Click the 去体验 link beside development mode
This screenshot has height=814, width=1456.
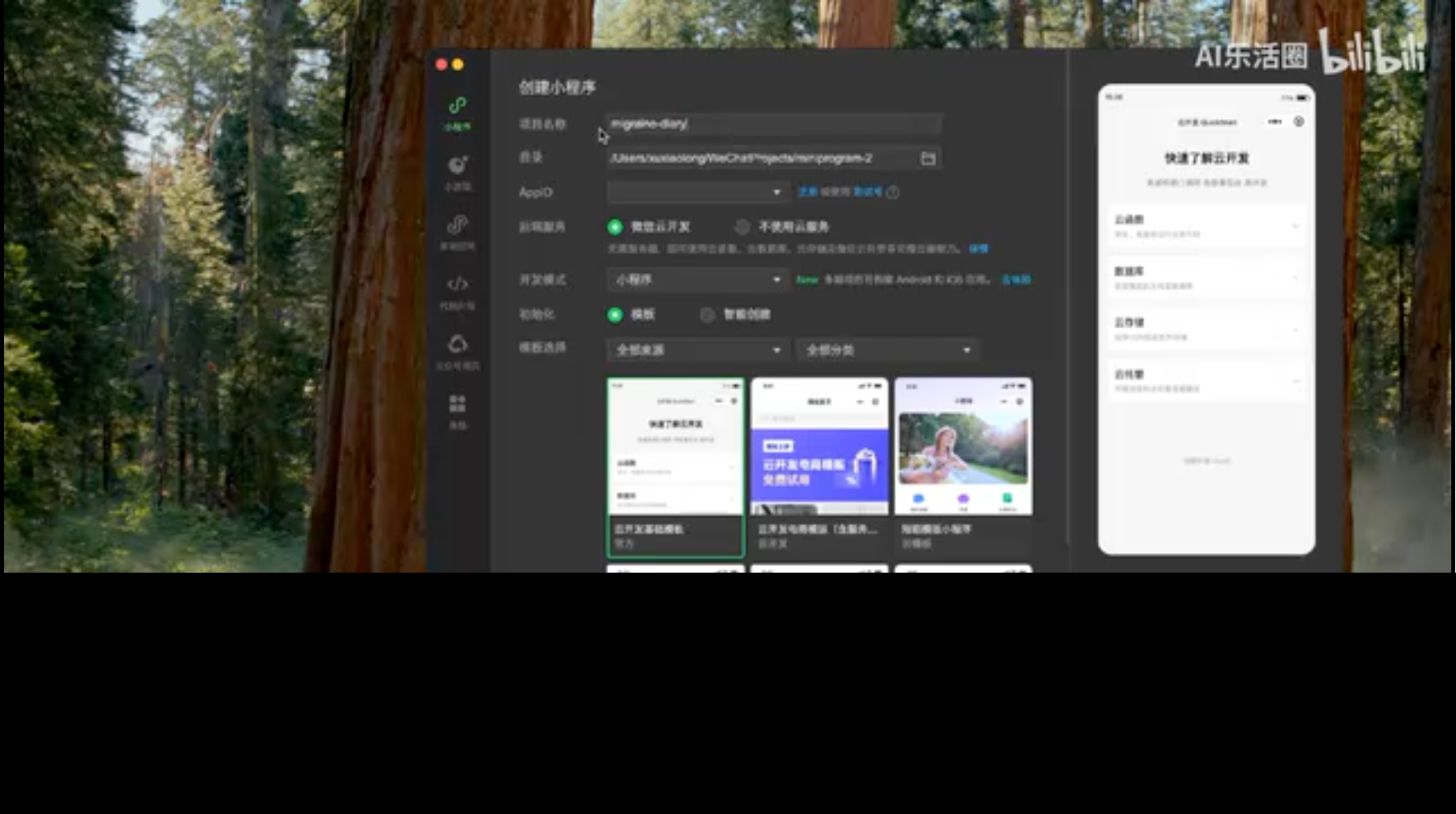click(1016, 280)
